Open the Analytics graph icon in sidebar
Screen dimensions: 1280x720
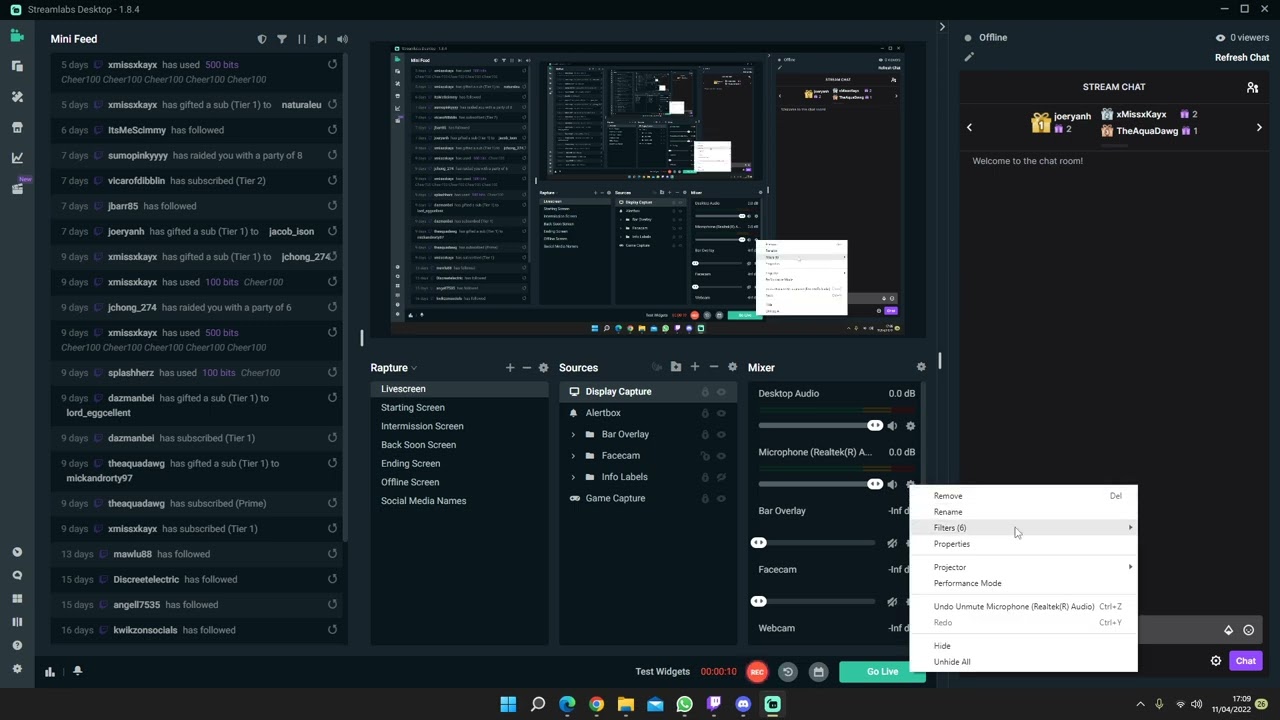pyautogui.click(x=17, y=157)
